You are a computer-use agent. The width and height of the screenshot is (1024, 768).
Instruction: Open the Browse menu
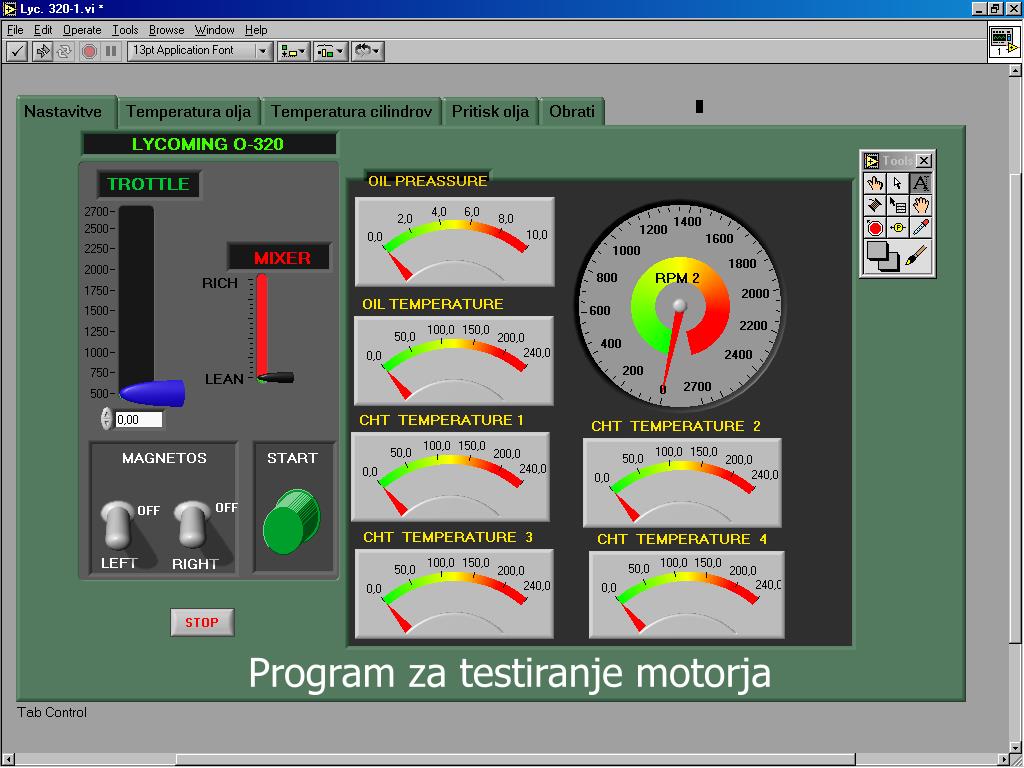167,30
